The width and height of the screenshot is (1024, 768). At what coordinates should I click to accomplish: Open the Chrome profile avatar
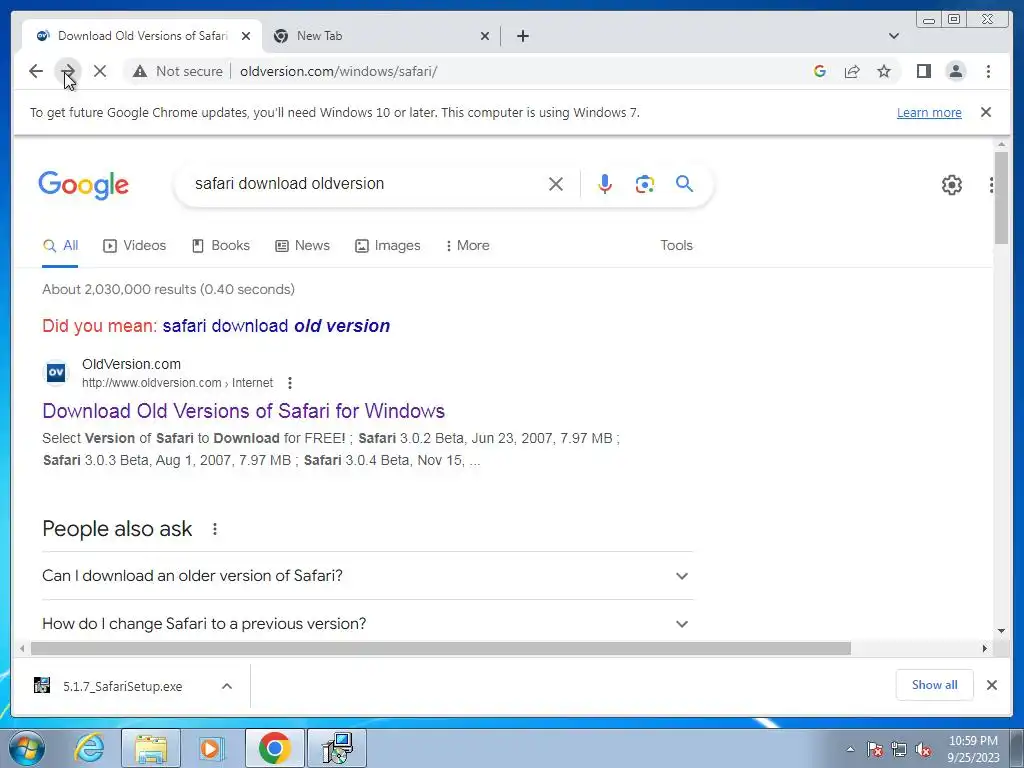(956, 71)
